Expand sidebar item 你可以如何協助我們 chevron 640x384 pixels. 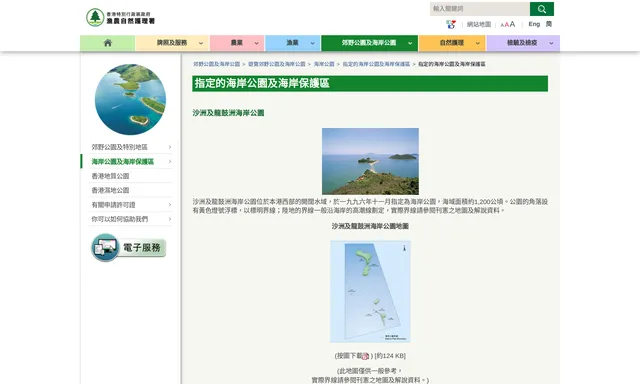point(170,219)
